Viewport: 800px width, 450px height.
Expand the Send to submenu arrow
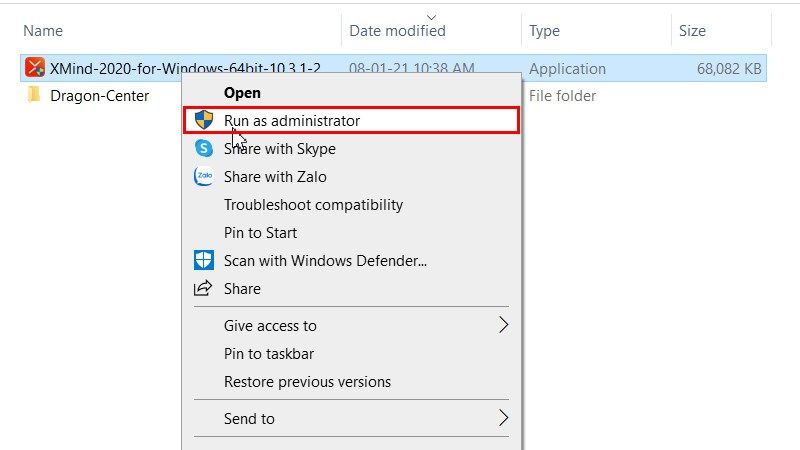coord(503,418)
